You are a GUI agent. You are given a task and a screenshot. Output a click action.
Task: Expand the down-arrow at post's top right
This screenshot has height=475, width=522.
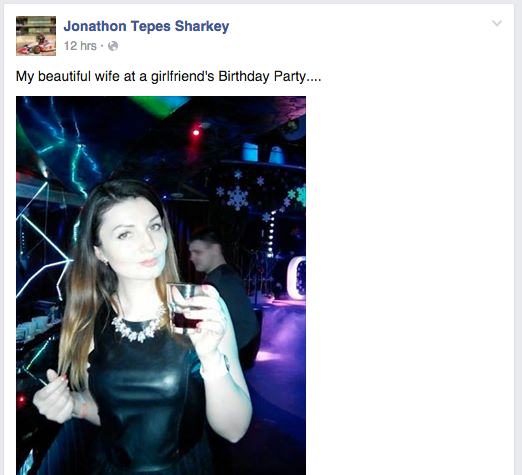click(x=497, y=23)
